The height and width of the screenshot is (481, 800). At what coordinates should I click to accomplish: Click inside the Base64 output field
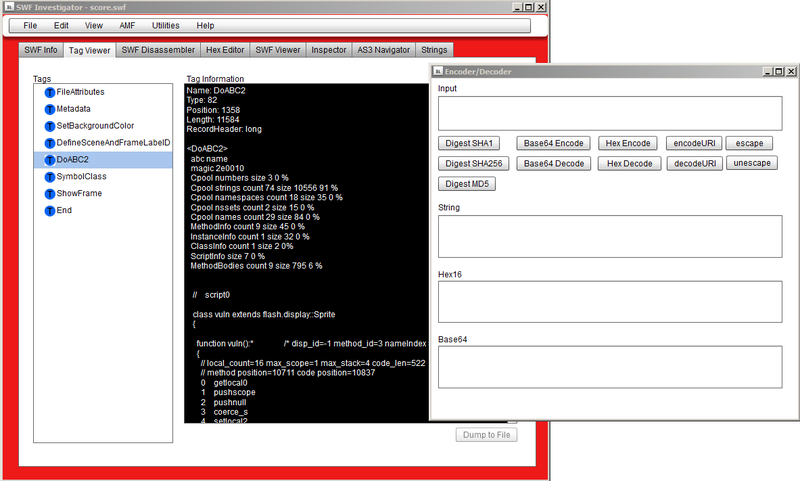610,367
